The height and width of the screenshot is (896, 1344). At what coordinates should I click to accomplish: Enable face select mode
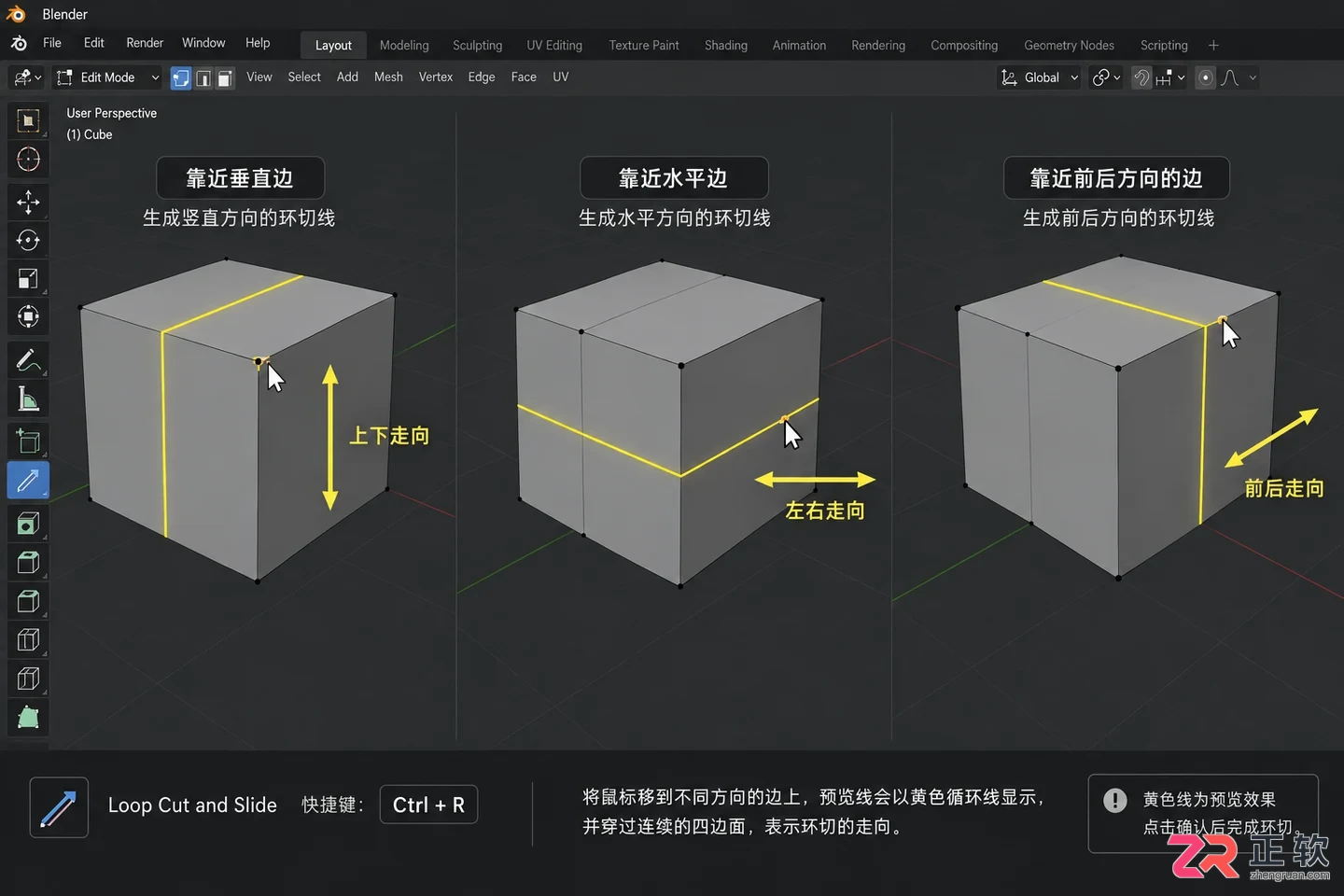pyautogui.click(x=225, y=78)
